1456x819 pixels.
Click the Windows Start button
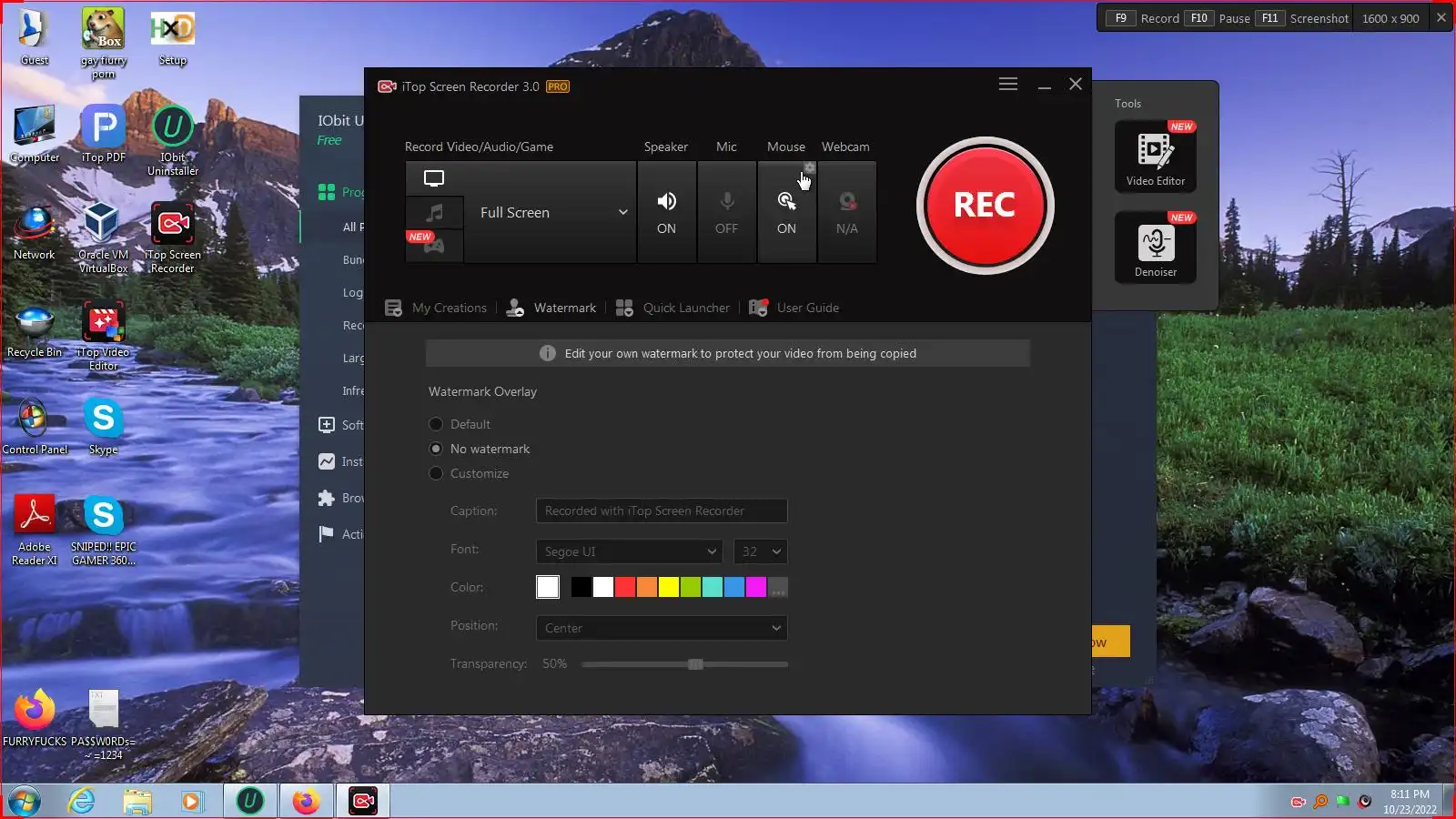pyautogui.click(x=25, y=801)
